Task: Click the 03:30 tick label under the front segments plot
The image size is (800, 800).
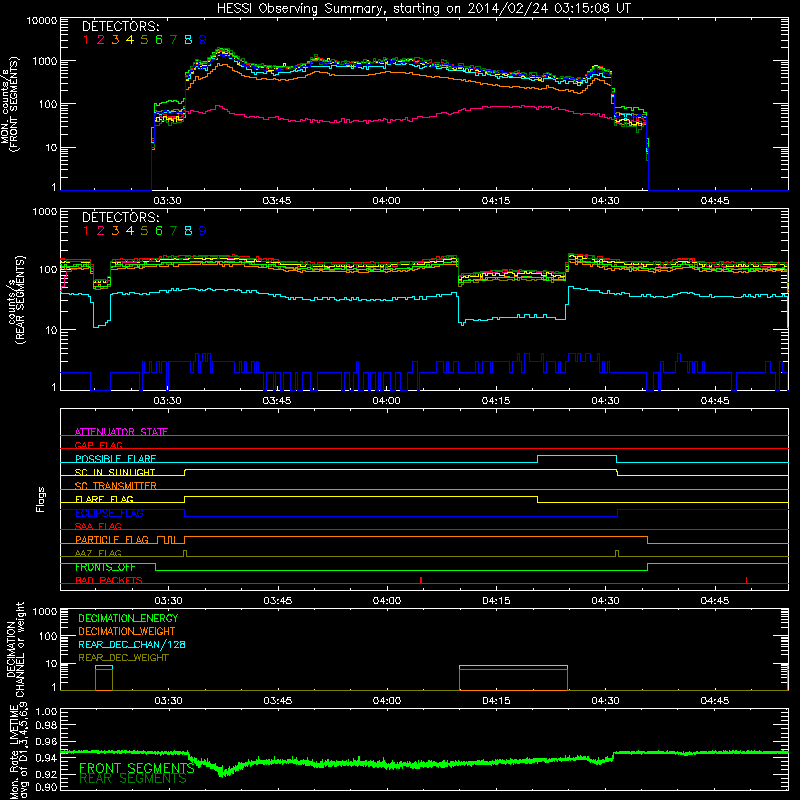Action: point(167,201)
